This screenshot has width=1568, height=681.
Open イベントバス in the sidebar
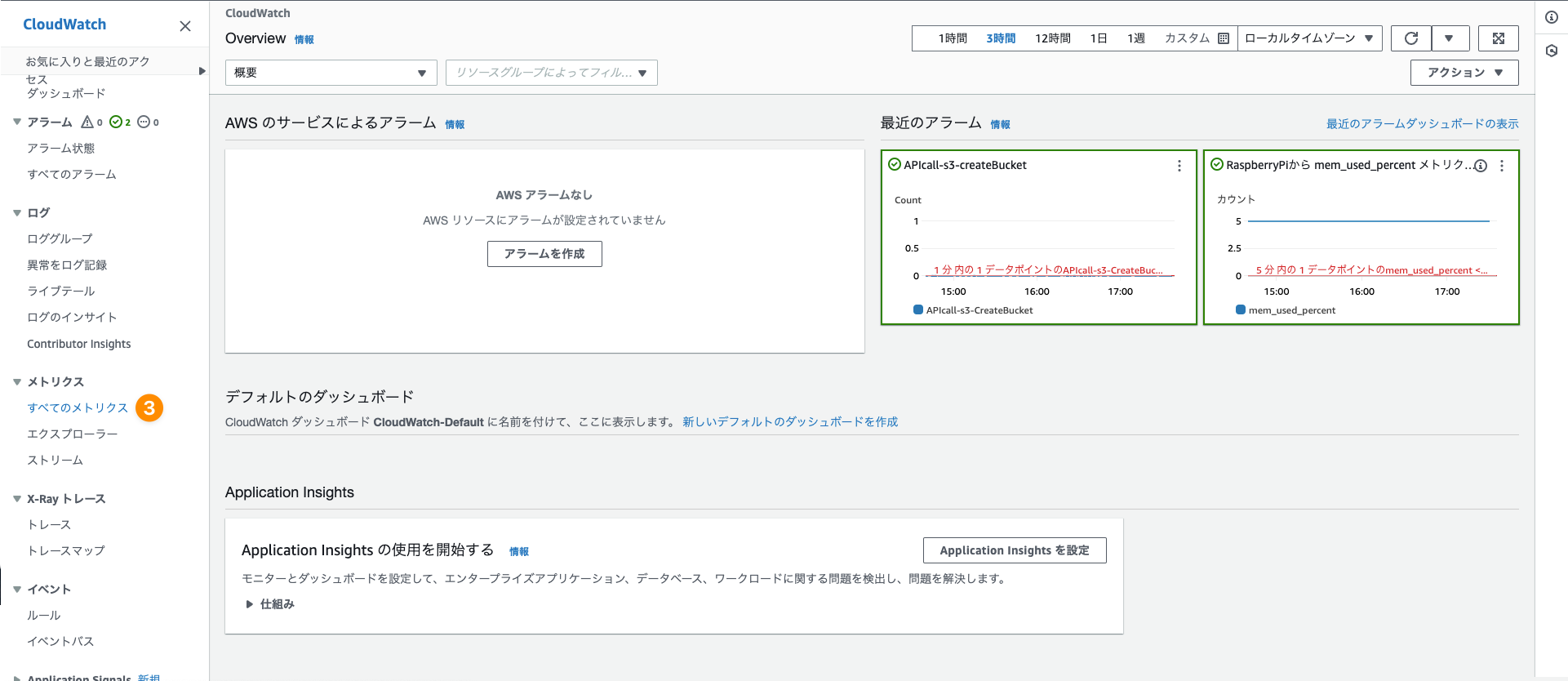click(60, 641)
